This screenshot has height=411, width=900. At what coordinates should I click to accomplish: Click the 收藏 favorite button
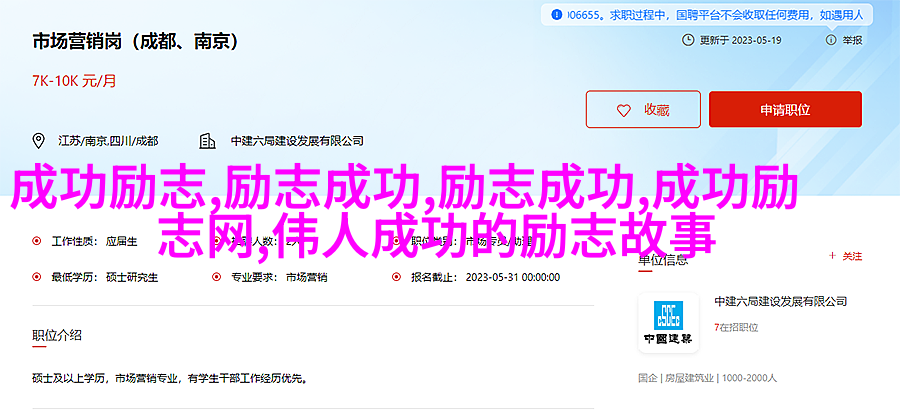643,109
